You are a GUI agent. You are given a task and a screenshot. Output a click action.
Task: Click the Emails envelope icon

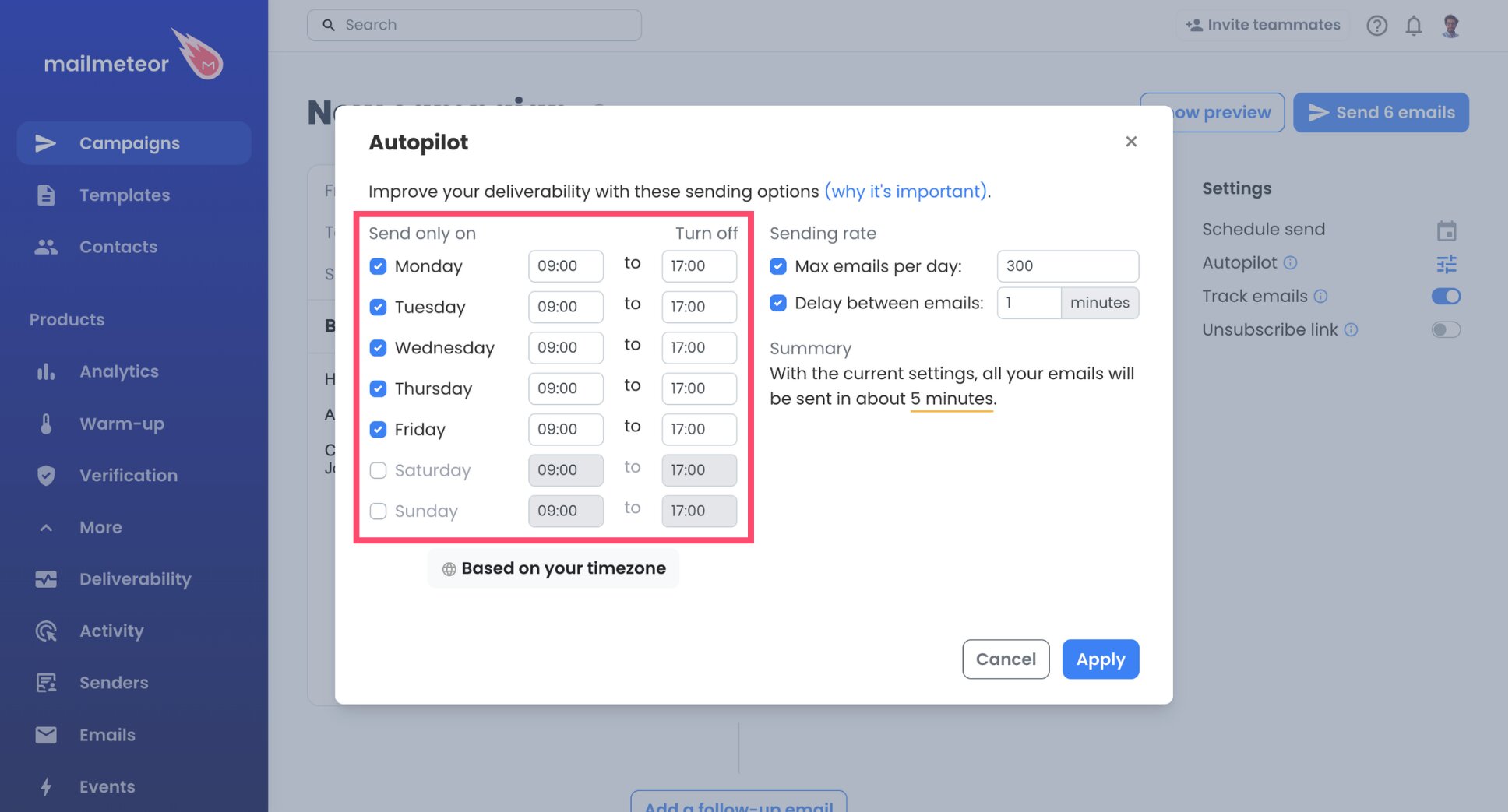pos(46,735)
